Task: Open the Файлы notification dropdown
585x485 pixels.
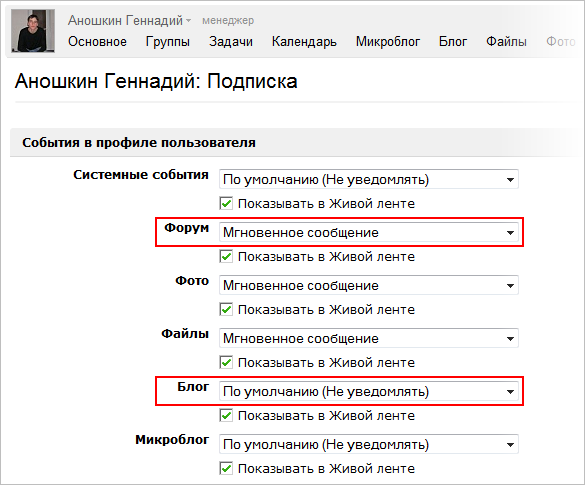Action: point(369,338)
